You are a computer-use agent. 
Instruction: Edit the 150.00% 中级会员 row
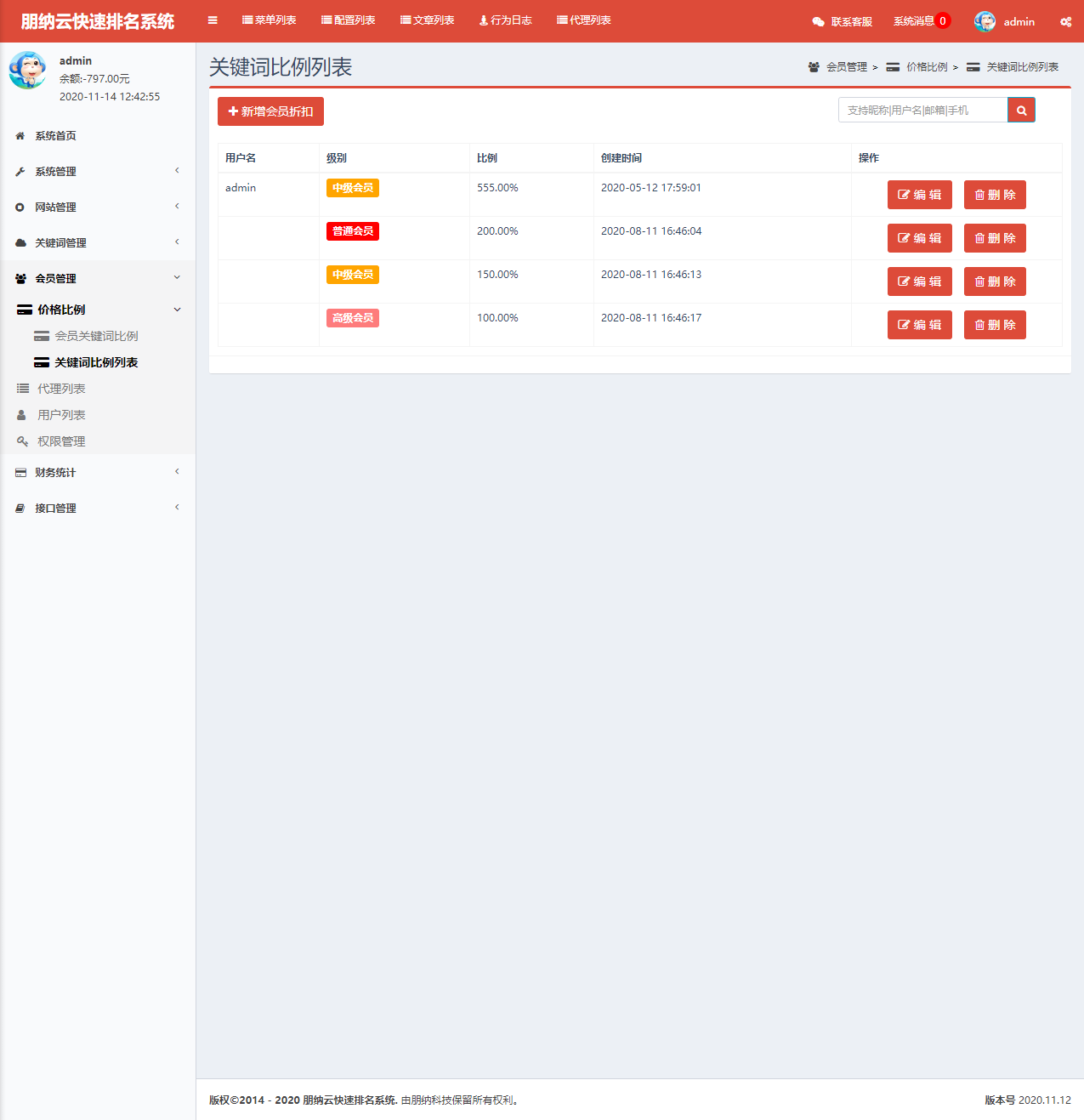click(920, 281)
